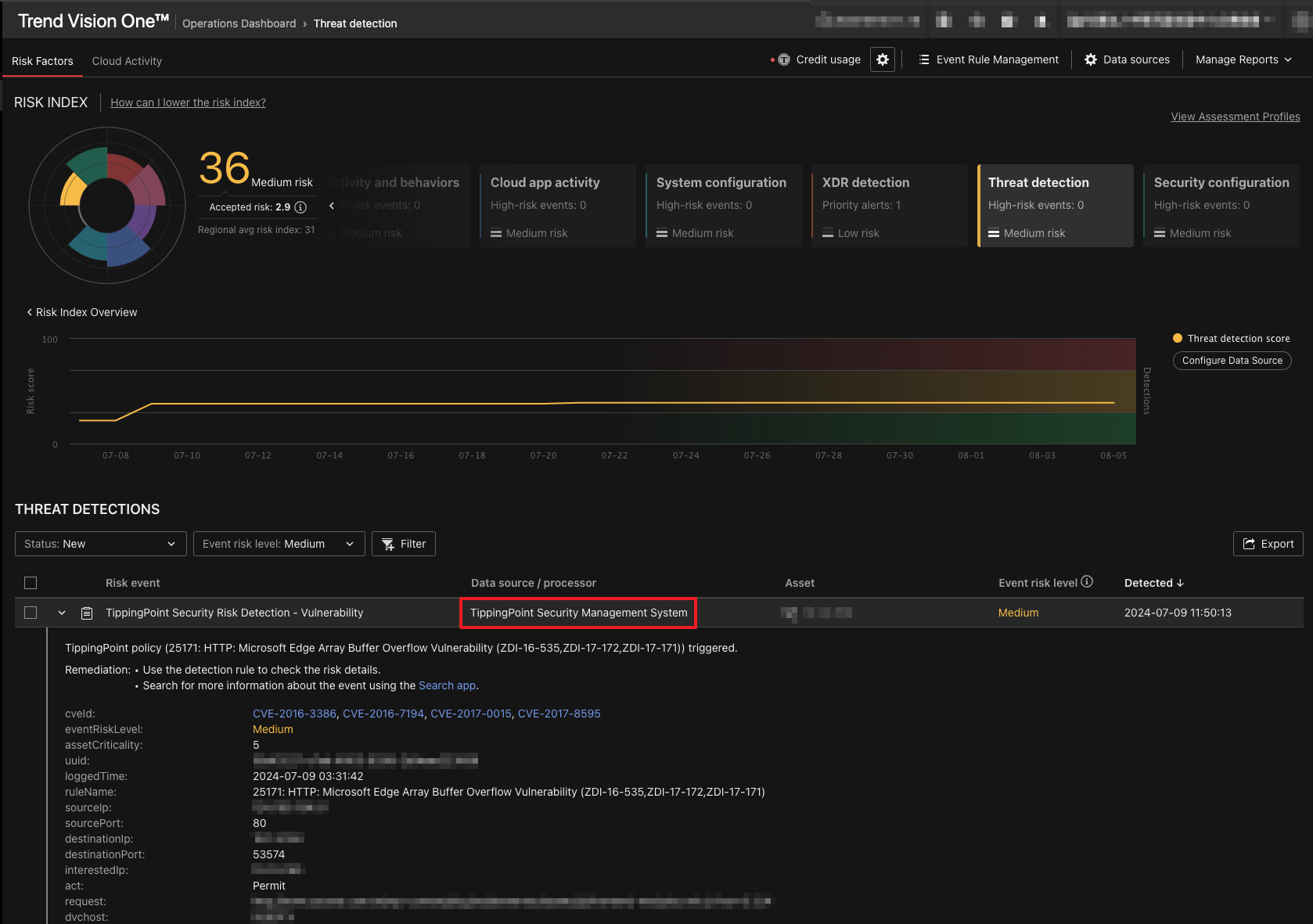Open CVE-2016-3386 link

point(294,714)
